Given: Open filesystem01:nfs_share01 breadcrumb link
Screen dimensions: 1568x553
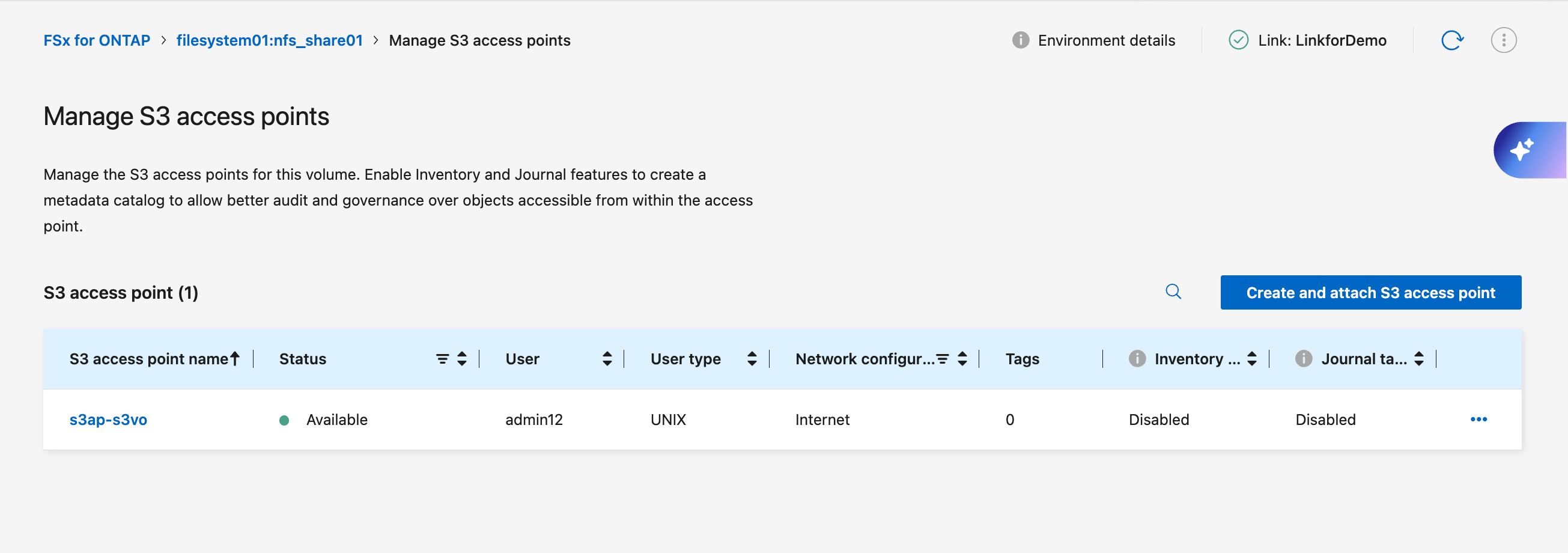Looking at the screenshot, I should coord(269,40).
